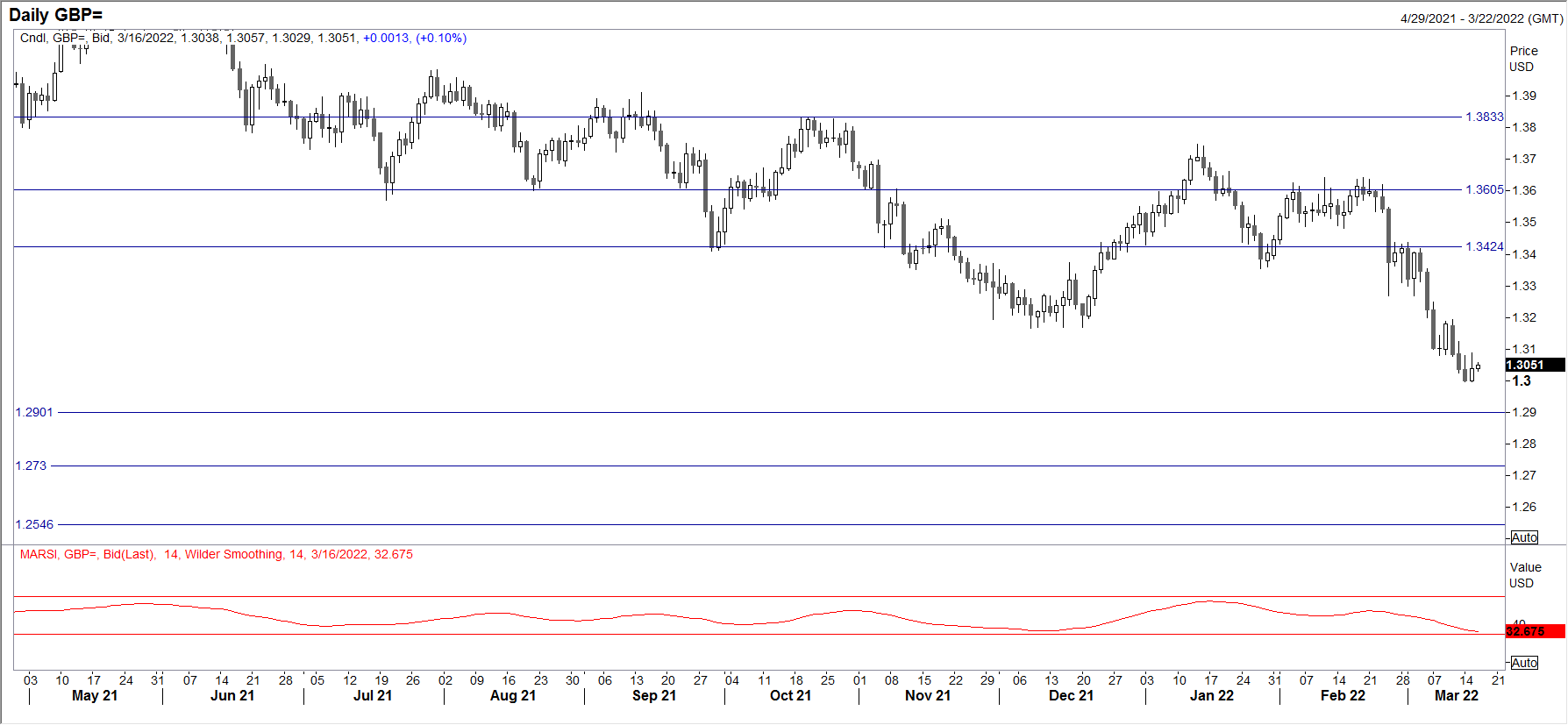Click the 1.31 price axis tick

(x=1525, y=349)
